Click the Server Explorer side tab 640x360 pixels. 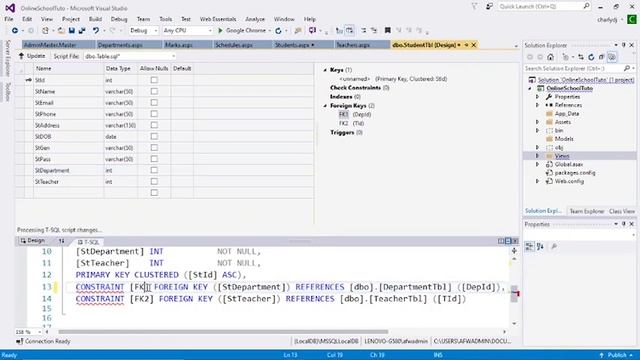(x=7, y=58)
